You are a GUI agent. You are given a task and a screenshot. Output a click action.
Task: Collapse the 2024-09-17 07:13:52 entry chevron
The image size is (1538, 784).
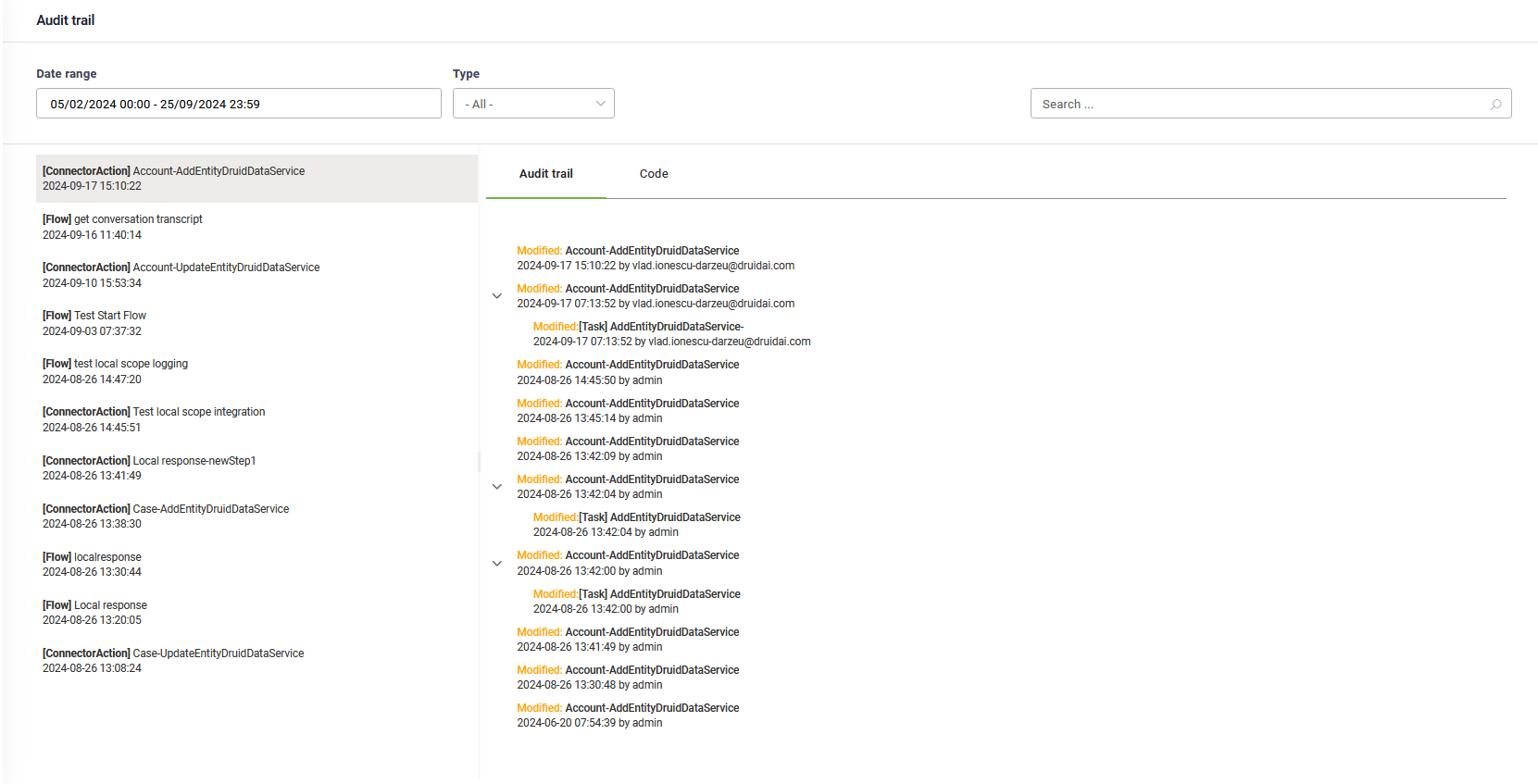tap(497, 296)
